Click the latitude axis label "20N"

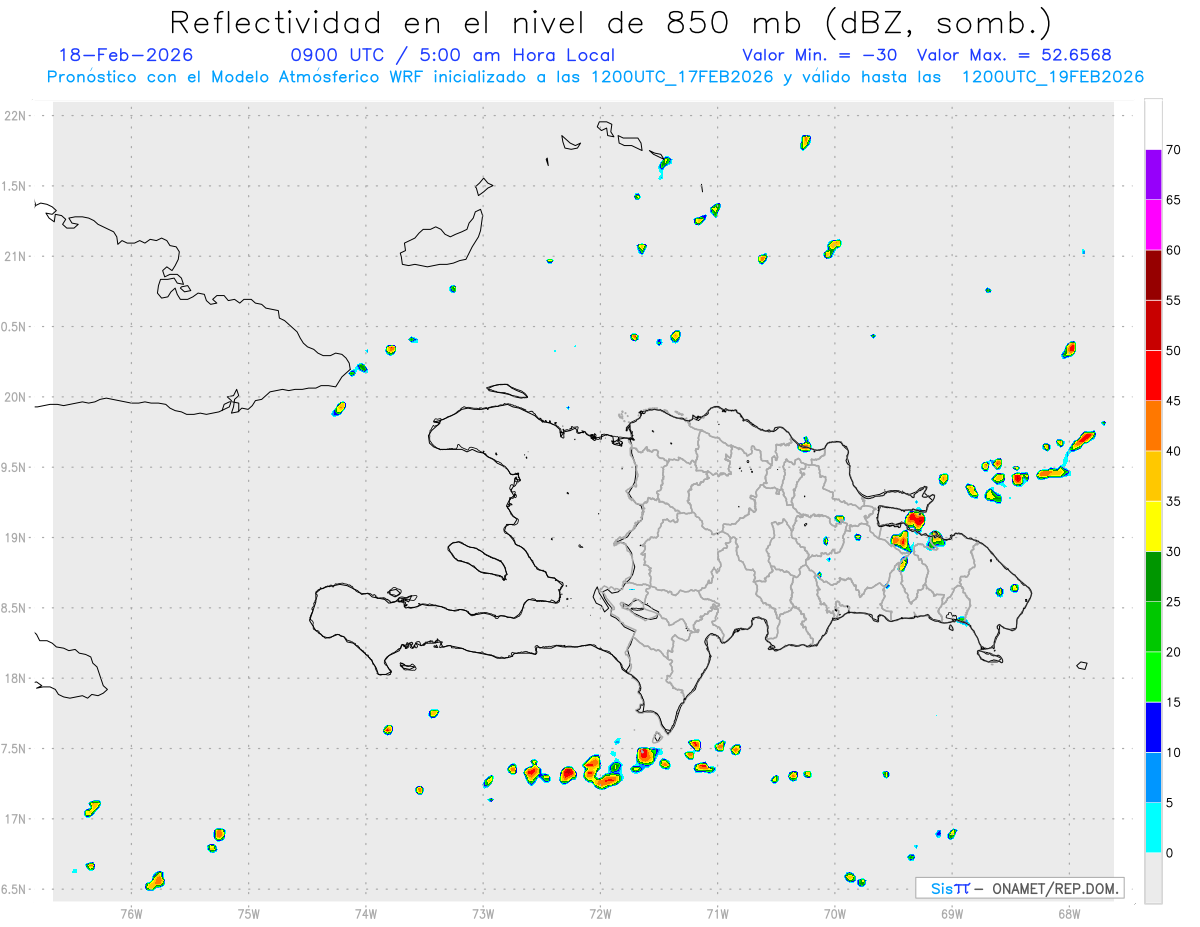16,397
